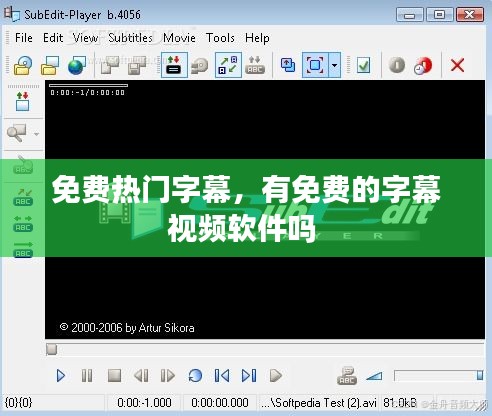Expand the fullscreen button dropdown arrow

click(334, 65)
